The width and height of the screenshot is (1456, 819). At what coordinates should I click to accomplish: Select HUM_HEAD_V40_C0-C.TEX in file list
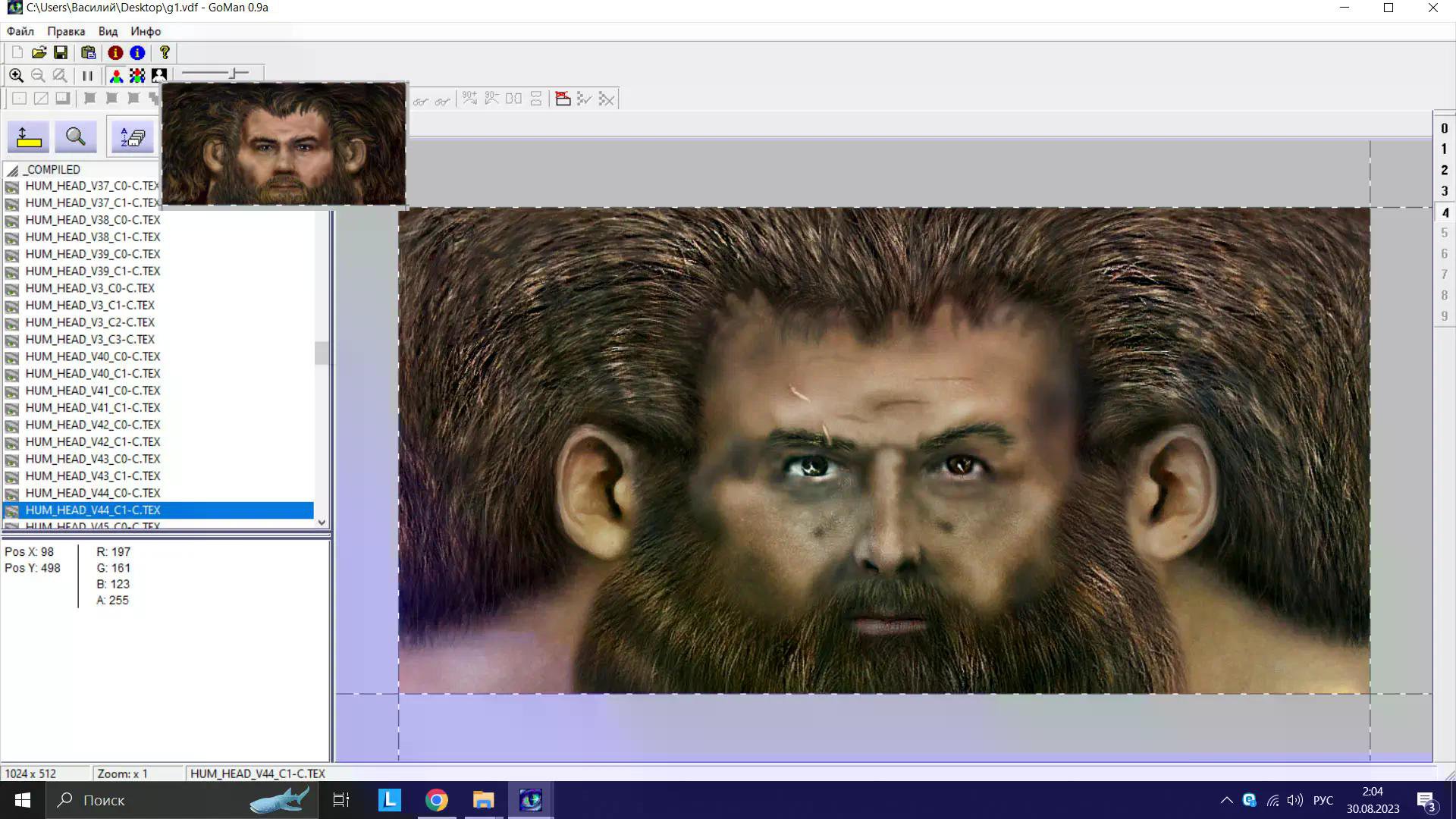pyautogui.click(x=93, y=356)
